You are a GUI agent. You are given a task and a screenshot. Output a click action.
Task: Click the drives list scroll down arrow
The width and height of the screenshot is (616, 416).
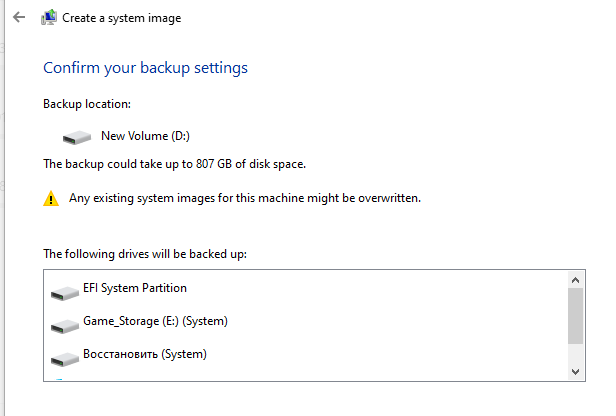(576, 372)
